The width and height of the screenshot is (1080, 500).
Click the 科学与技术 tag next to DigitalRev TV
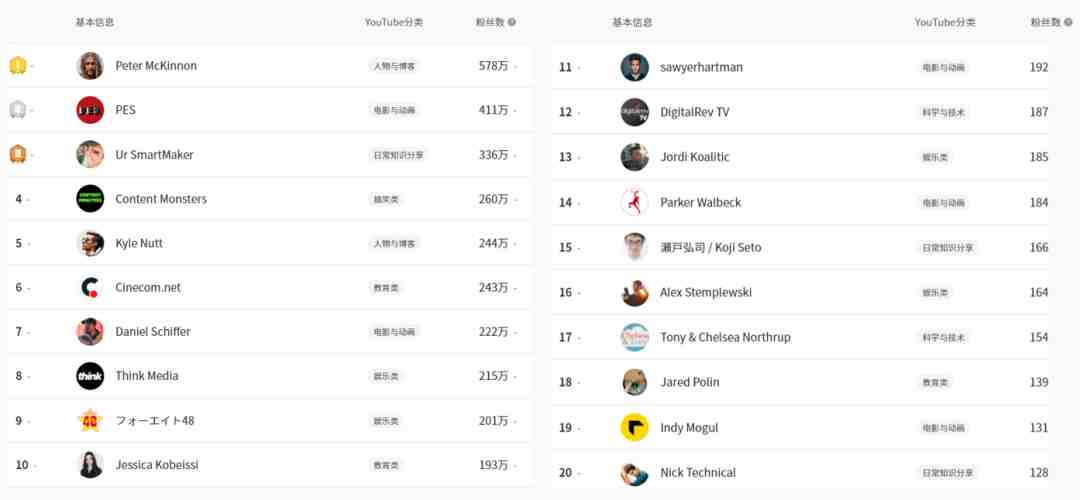(x=944, y=112)
